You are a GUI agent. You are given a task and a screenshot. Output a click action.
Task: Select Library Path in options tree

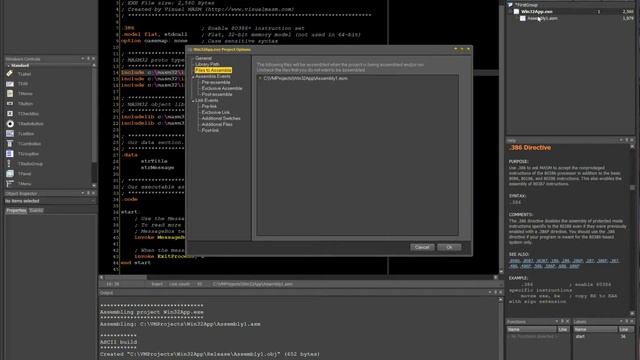(x=207, y=64)
